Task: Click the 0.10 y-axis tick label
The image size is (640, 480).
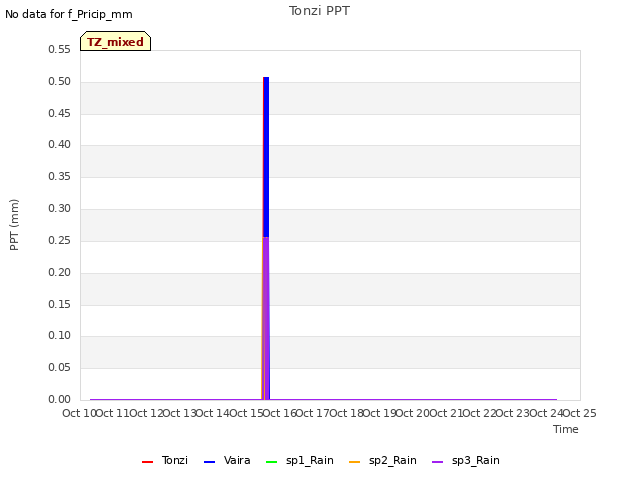Action: tap(60, 336)
